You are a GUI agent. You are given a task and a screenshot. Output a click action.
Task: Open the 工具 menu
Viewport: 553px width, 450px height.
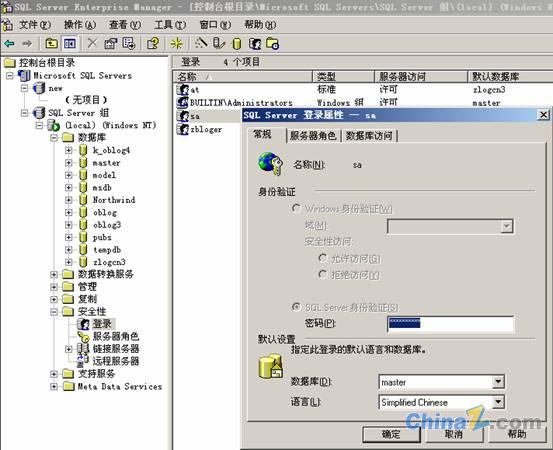(170, 25)
